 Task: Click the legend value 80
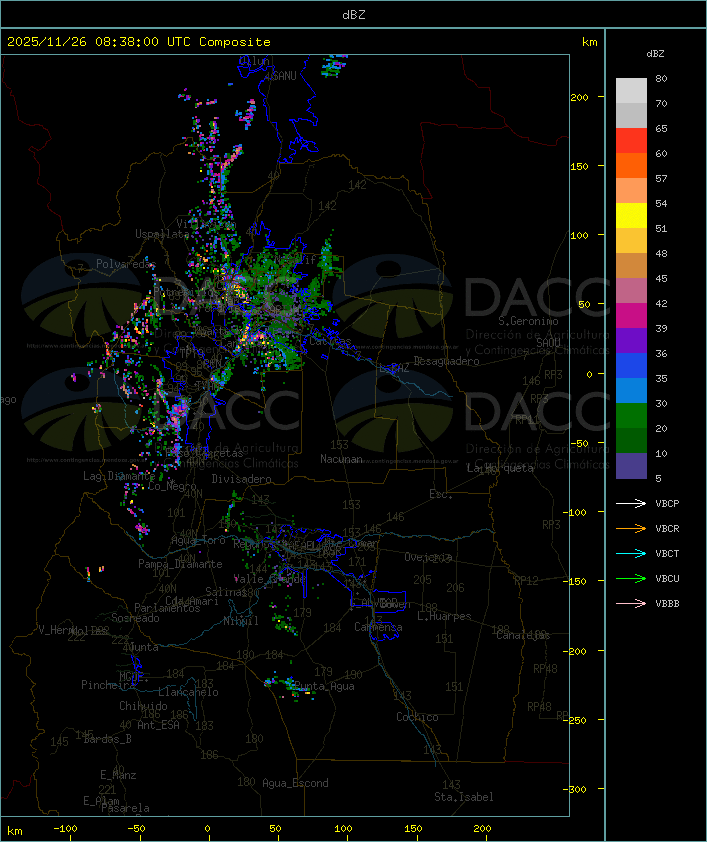[661, 78]
